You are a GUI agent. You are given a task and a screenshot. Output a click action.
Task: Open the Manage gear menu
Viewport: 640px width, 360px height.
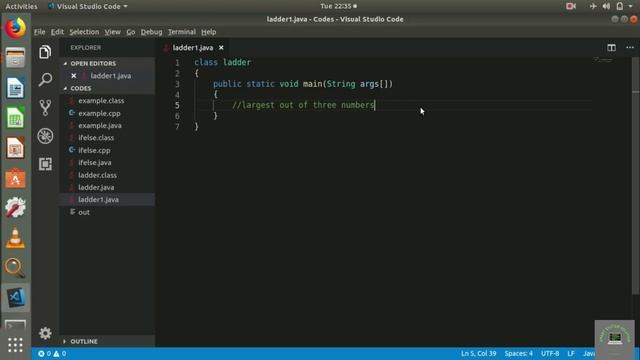[x=45, y=333]
